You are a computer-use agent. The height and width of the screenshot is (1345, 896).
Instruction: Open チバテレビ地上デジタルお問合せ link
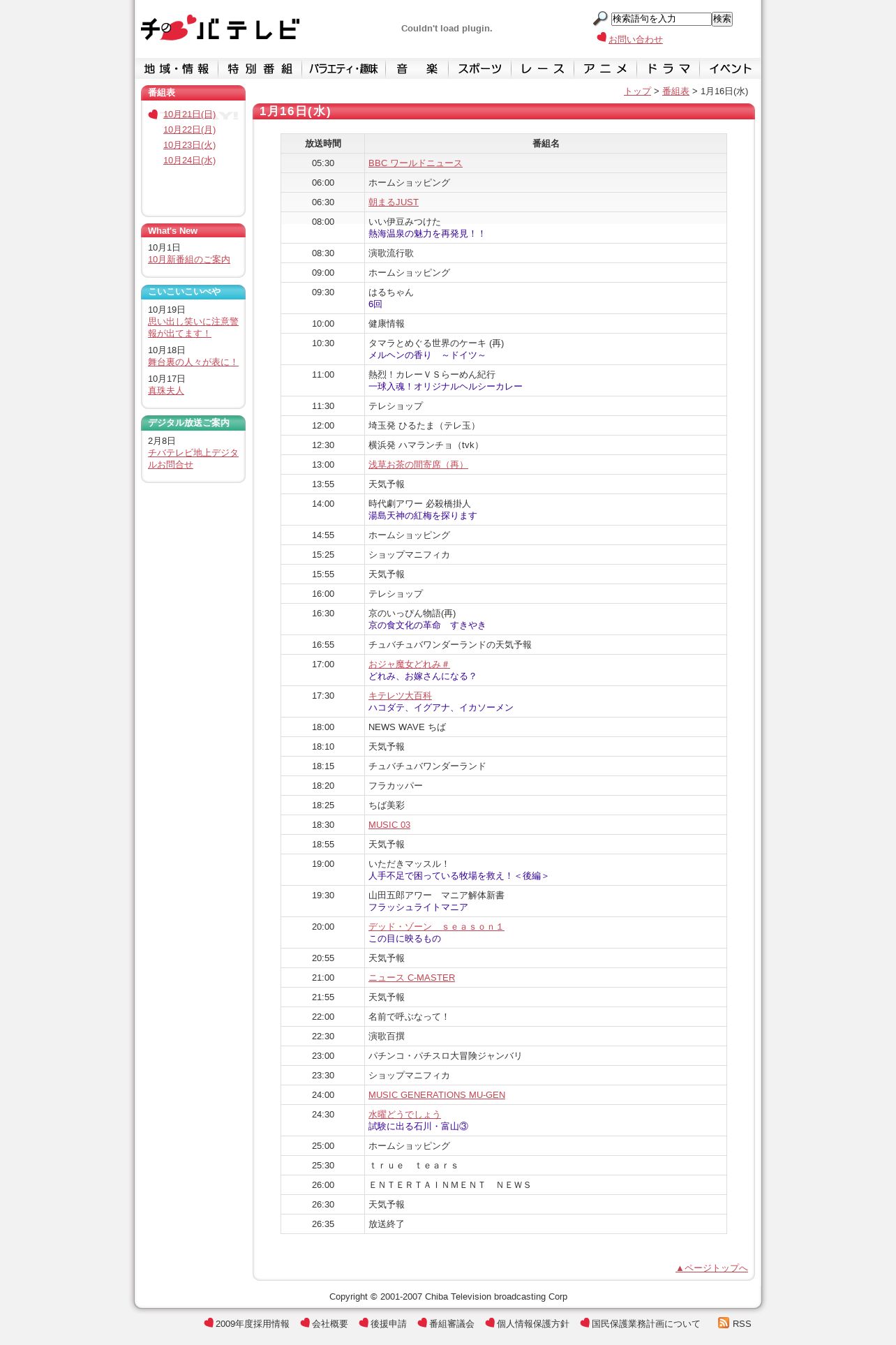(x=193, y=459)
